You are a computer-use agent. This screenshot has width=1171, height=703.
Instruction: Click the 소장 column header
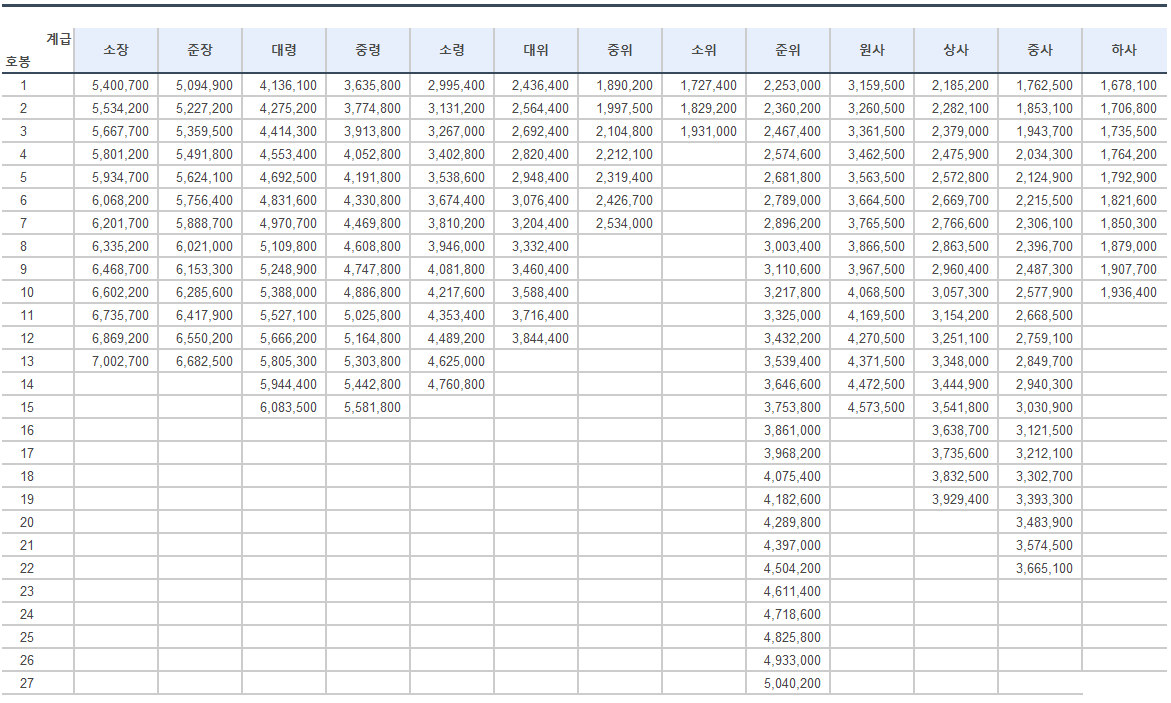coord(116,50)
